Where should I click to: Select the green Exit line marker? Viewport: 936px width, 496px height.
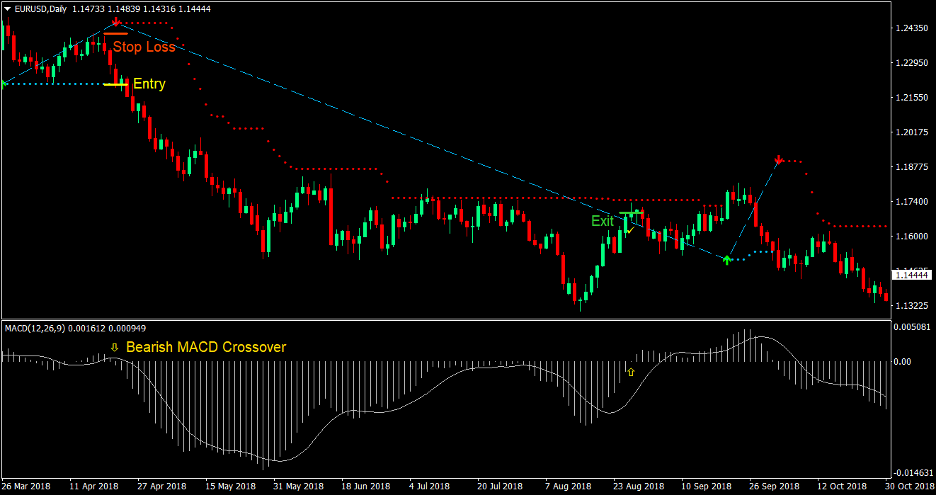[629, 214]
